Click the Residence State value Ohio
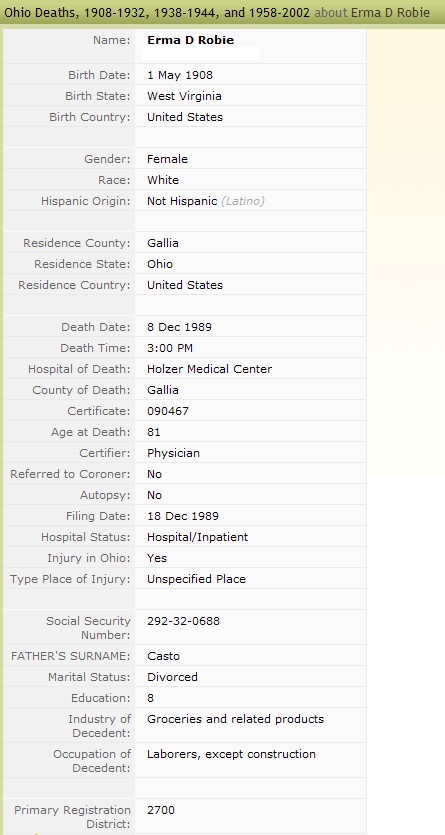This screenshot has width=445, height=835. 160,264
